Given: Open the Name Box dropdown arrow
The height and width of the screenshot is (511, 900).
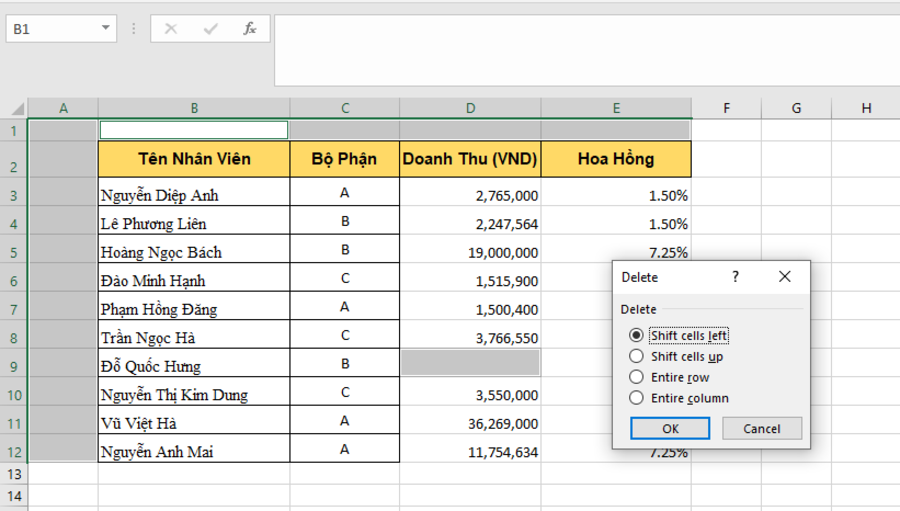Looking at the screenshot, I should 106,28.
